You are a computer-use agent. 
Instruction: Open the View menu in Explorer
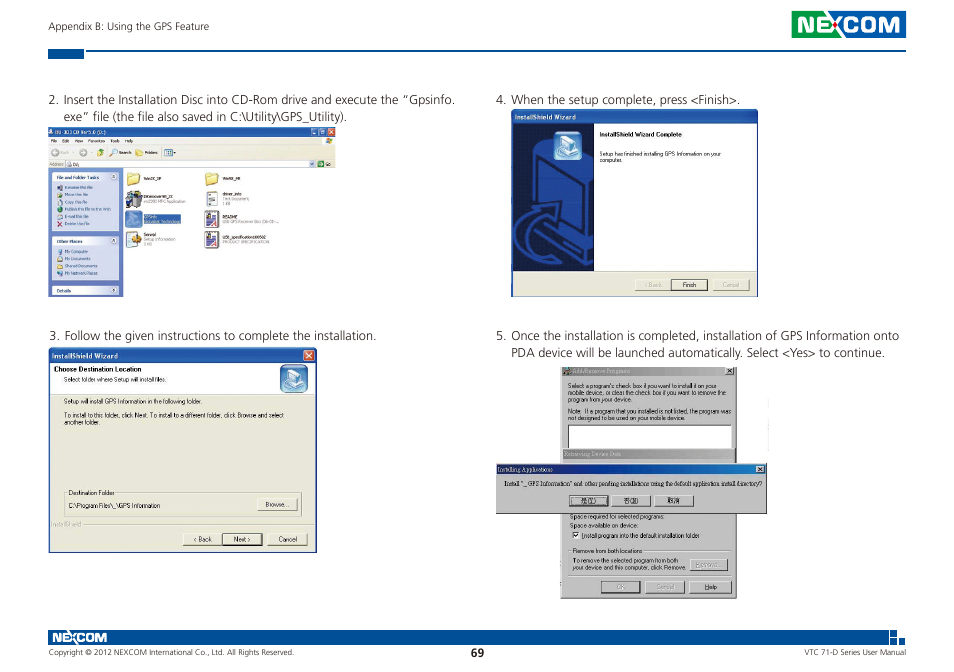coord(78,141)
